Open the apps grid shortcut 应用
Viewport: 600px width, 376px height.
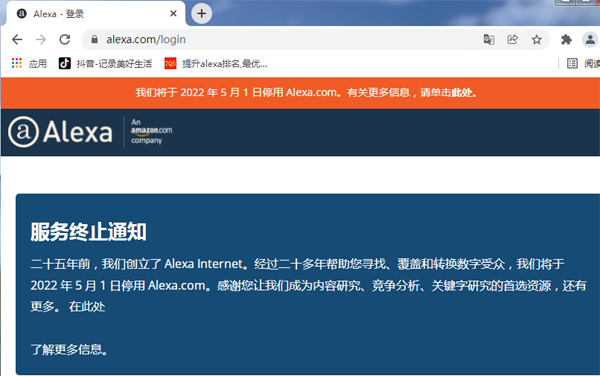coord(29,63)
